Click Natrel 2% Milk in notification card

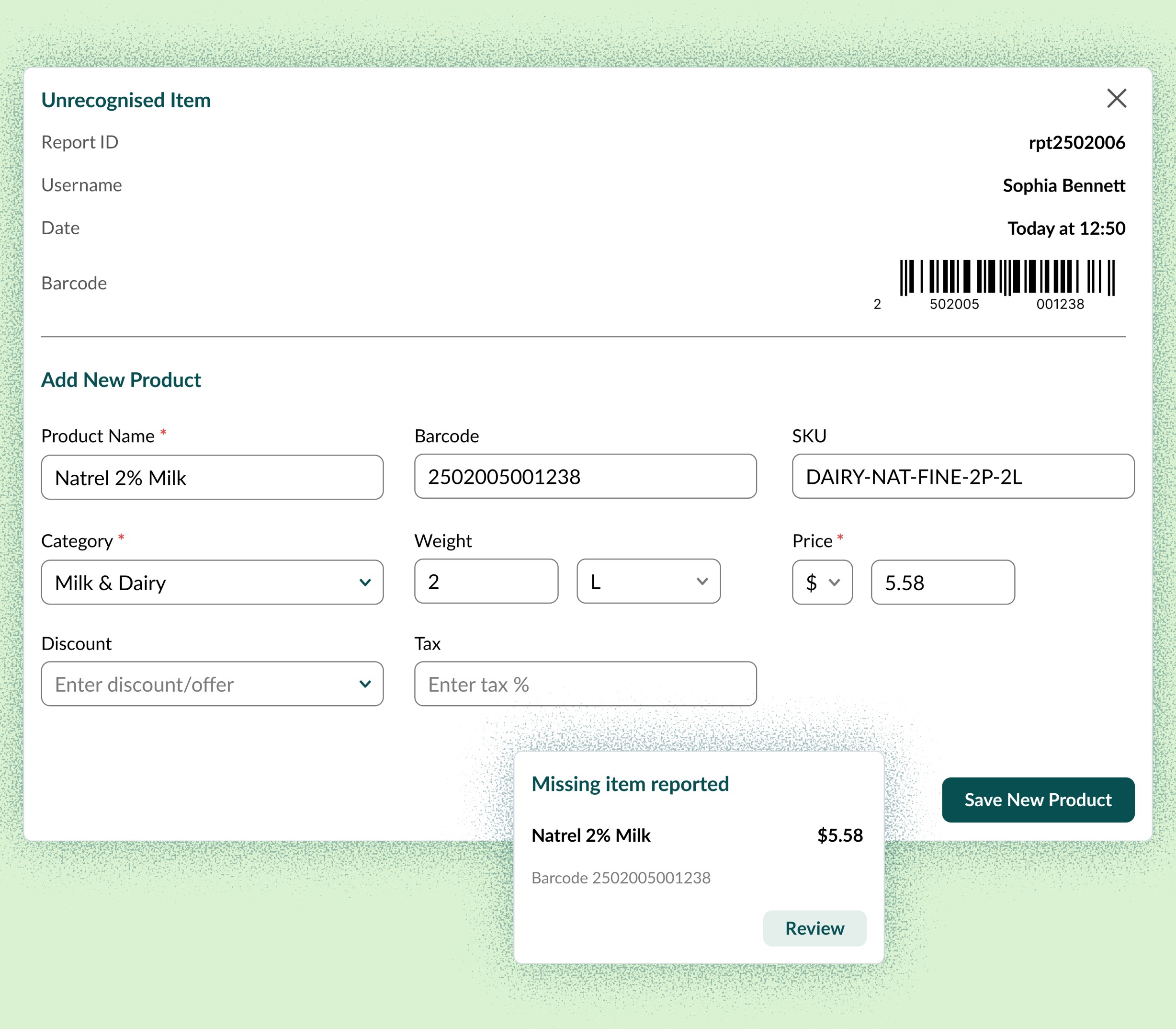pos(590,835)
